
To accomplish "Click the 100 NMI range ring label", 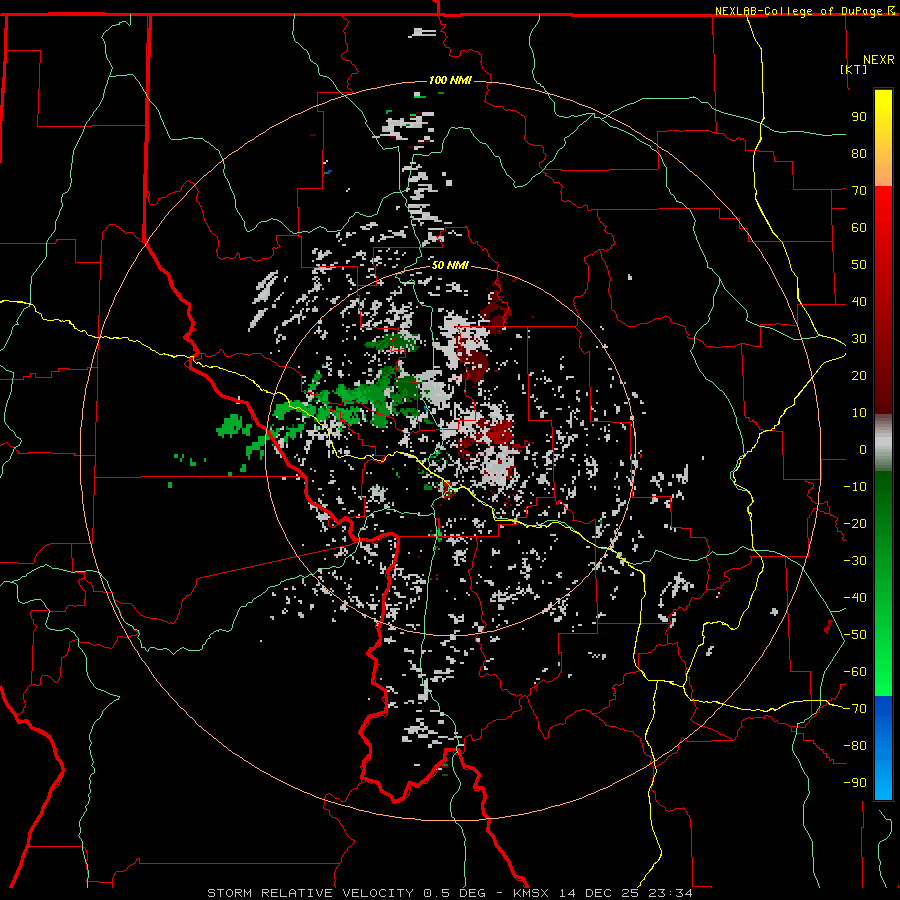I will coord(450,80).
